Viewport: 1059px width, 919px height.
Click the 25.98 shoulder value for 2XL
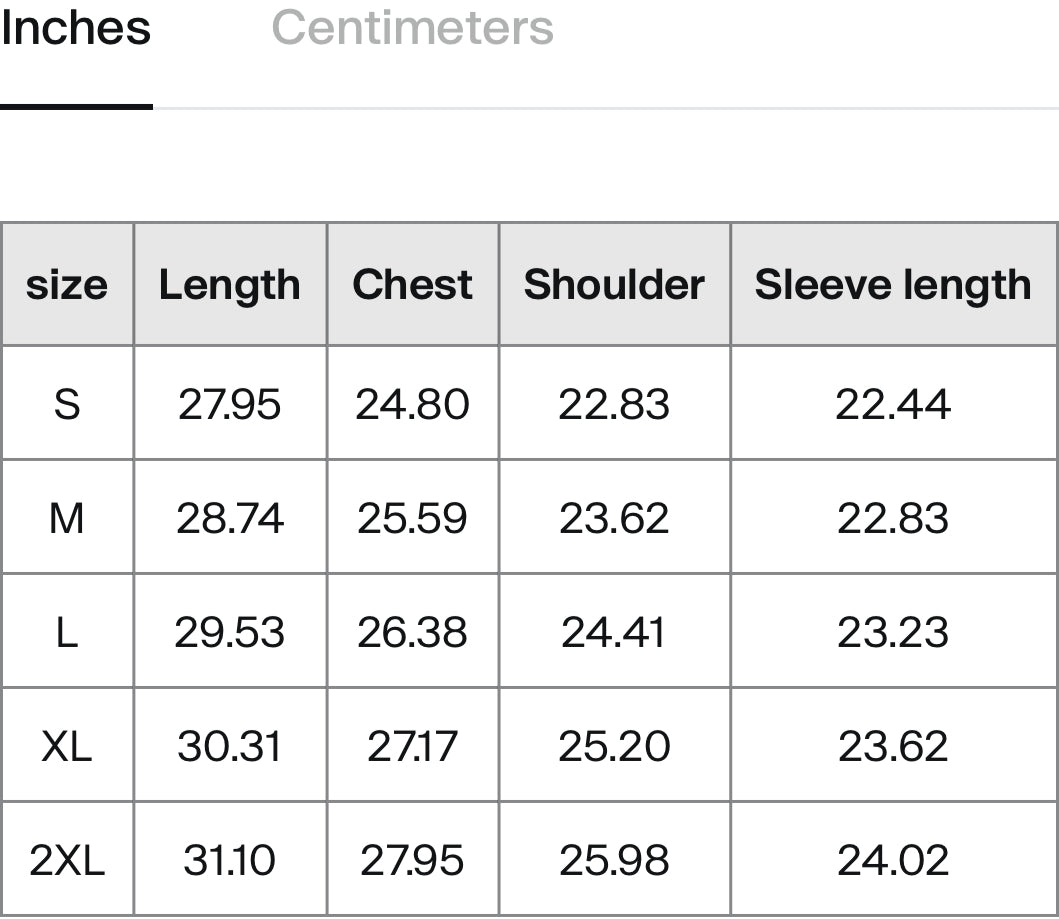point(614,861)
